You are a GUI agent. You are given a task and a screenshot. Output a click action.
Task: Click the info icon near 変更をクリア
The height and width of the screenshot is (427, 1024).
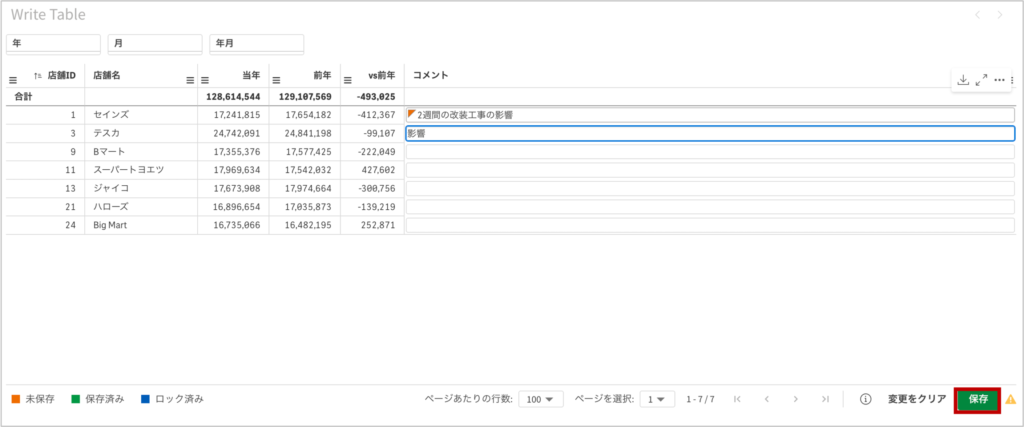[x=865, y=399]
